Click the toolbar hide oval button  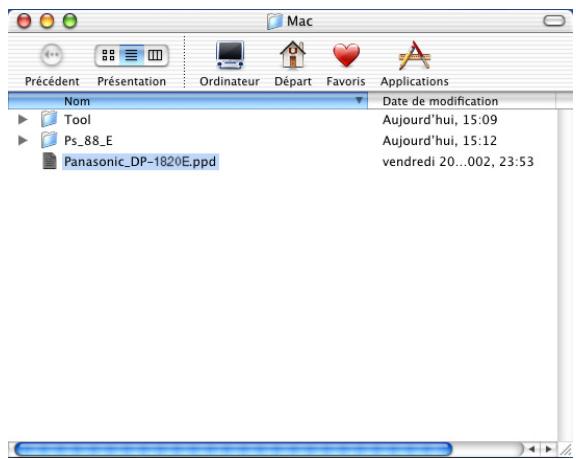click(554, 21)
